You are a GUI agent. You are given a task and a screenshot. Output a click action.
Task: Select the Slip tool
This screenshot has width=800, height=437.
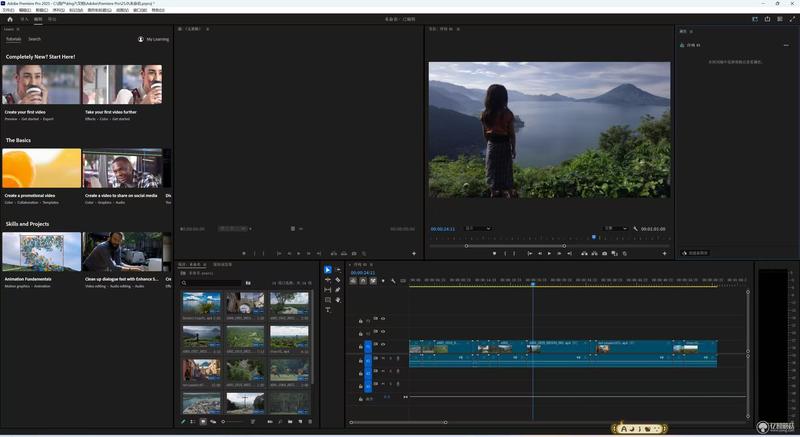click(328, 290)
